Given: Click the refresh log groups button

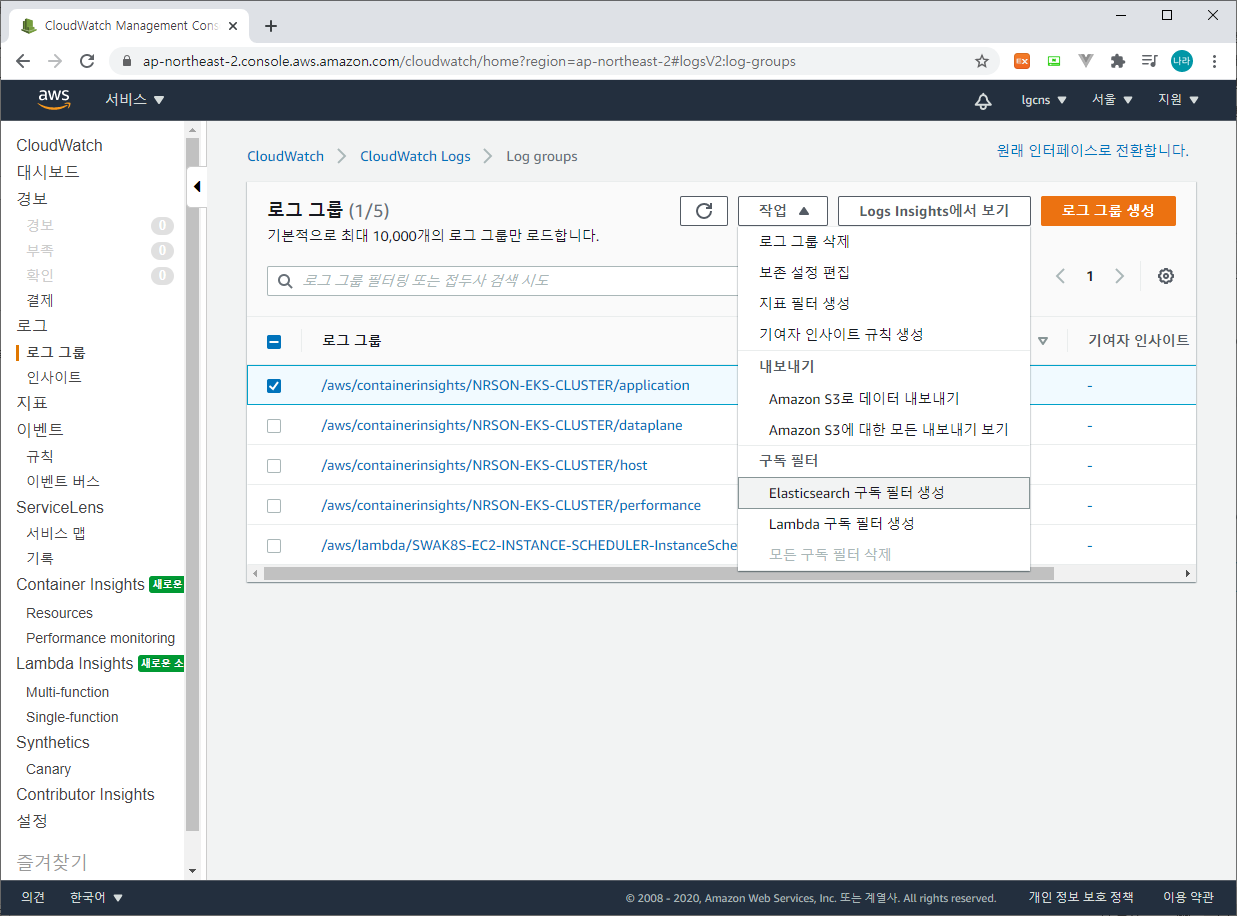Looking at the screenshot, I should tap(704, 211).
